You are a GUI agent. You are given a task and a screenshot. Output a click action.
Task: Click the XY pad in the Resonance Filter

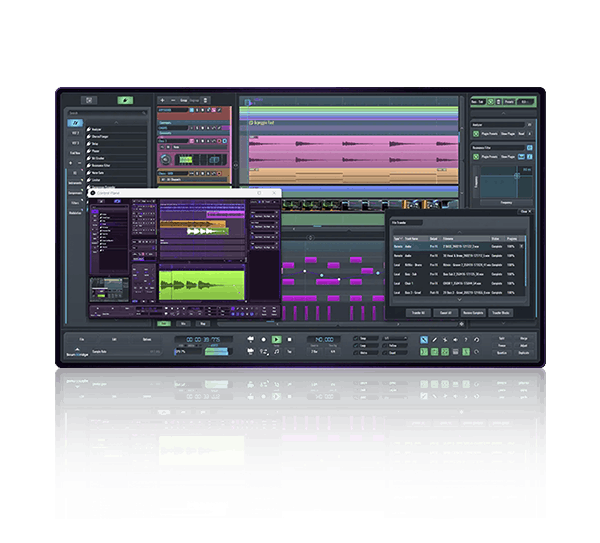pos(507,182)
